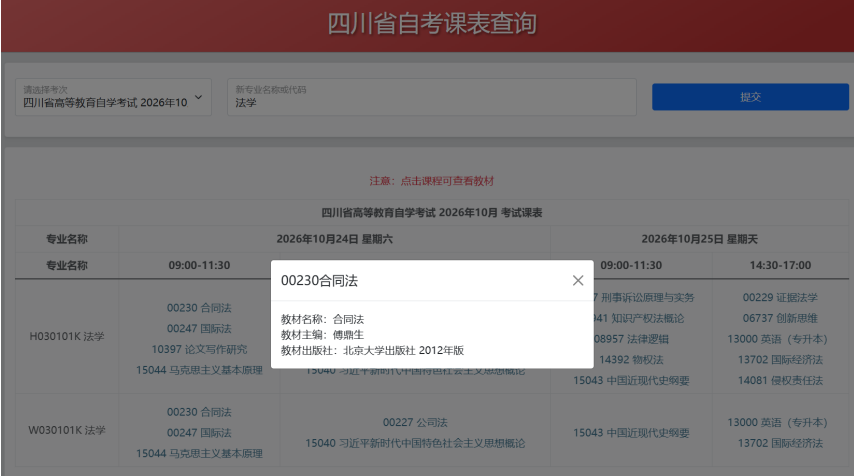Open 13702 国际经济法 in W030101K row
Image resolution: width=854 pixels, height=476 pixels.
click(780, 443)
